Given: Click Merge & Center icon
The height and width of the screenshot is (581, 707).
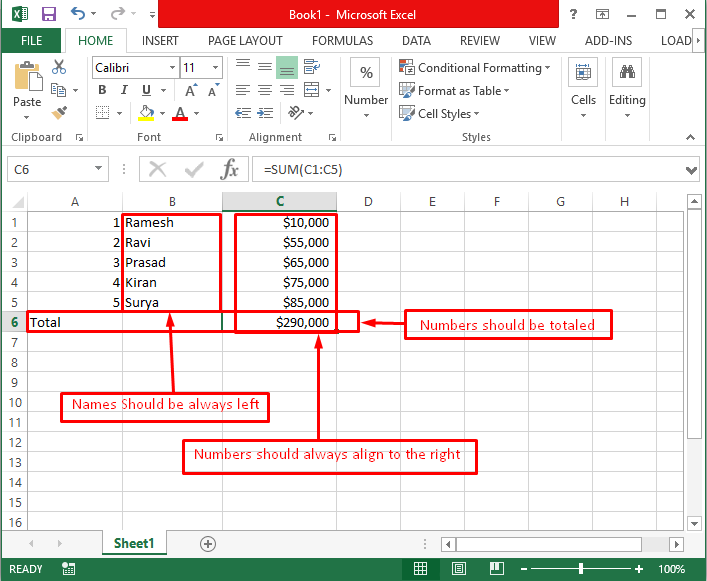Looking at the screenshot, I should pyautogui.click(x=312, y=90).
